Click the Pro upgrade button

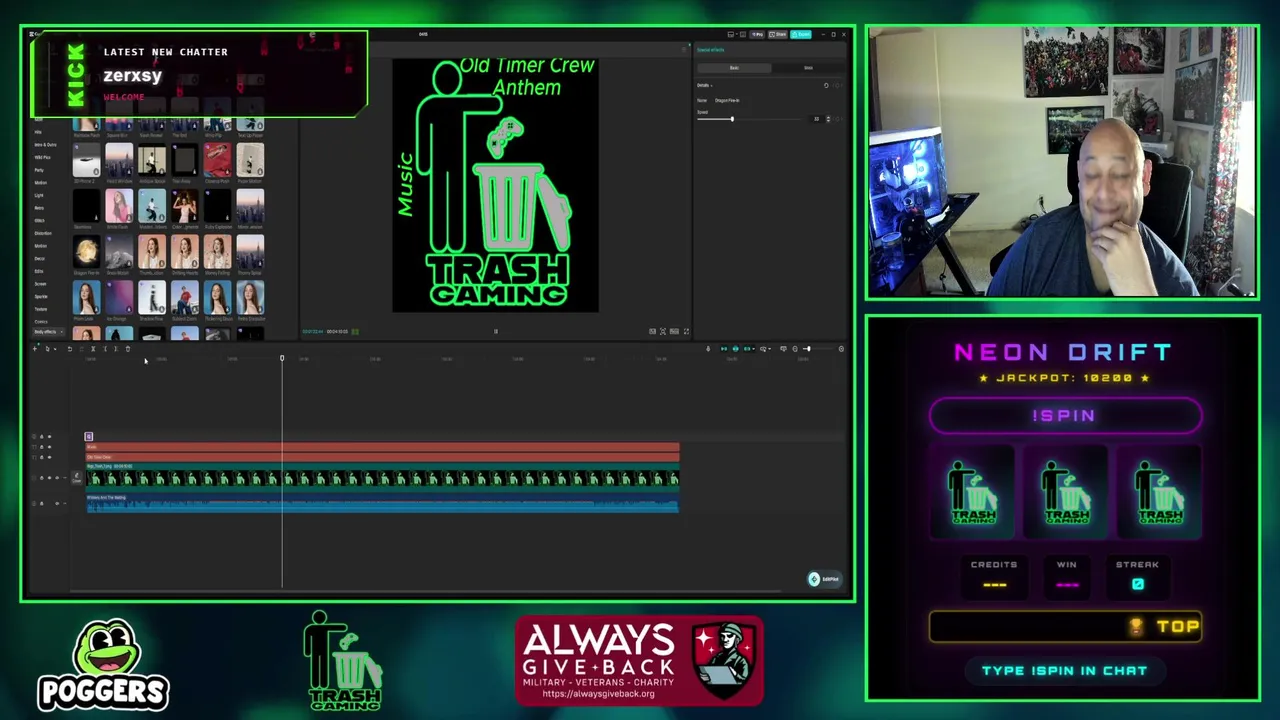pyautogui.click(x=757, y=34)
